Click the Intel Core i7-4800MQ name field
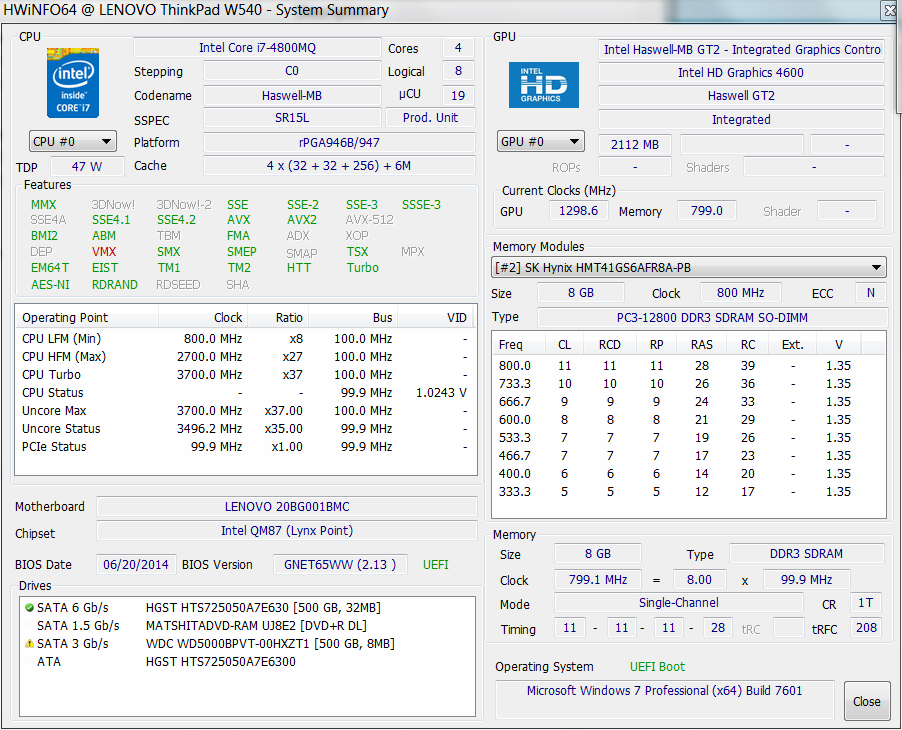Viewport: 902px width, 730px height. [x=257, y=48]
